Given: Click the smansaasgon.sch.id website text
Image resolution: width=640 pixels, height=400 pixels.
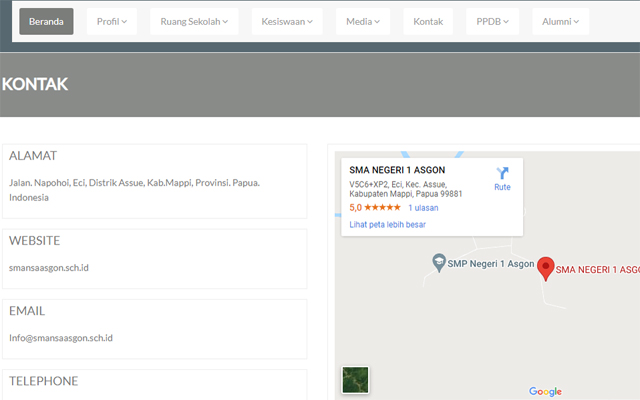Looking at the screenshot, I should pos(49,268).
